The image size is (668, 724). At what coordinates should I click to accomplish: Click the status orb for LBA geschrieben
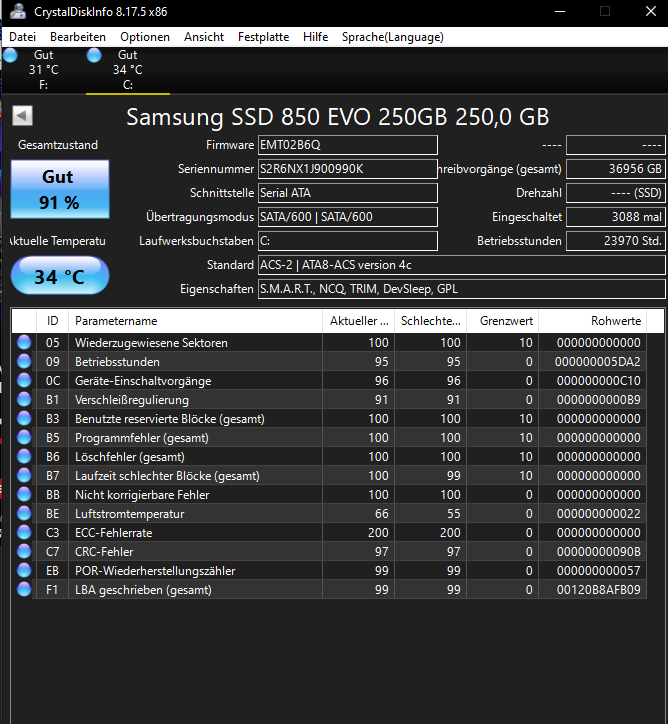tap(24, 590)
